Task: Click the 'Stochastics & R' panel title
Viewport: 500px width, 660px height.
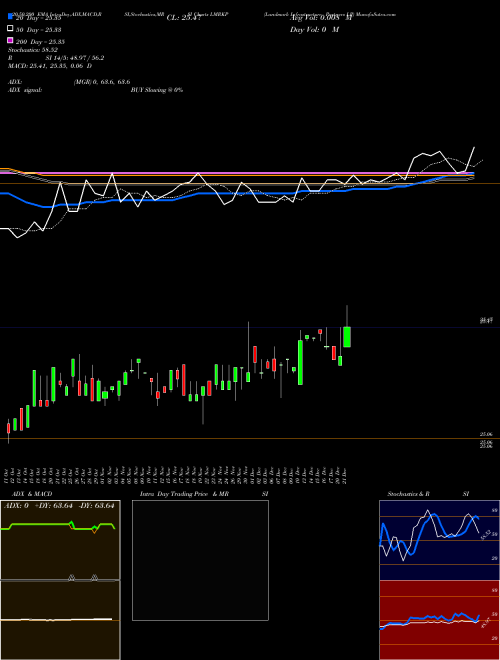Action: [x=408, y=494]
